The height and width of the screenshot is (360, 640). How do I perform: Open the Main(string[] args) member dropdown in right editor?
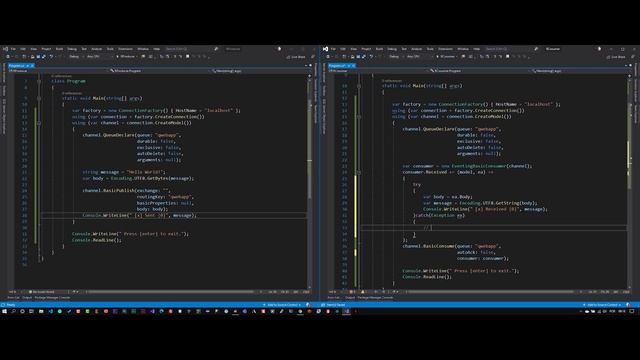pyautogui.click(x=579, y=71)
